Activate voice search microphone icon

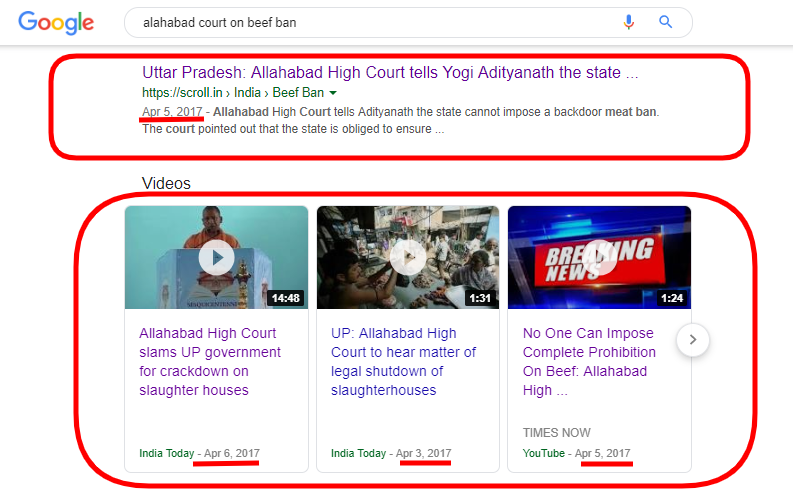pos(629,22)
